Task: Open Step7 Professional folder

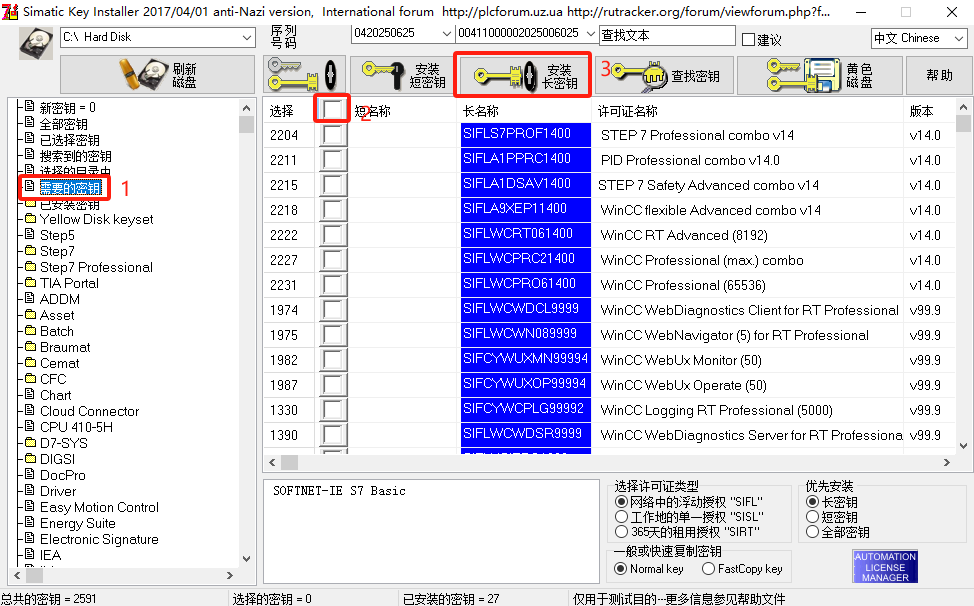Action: pyautogui.click(x=96, y=267)
